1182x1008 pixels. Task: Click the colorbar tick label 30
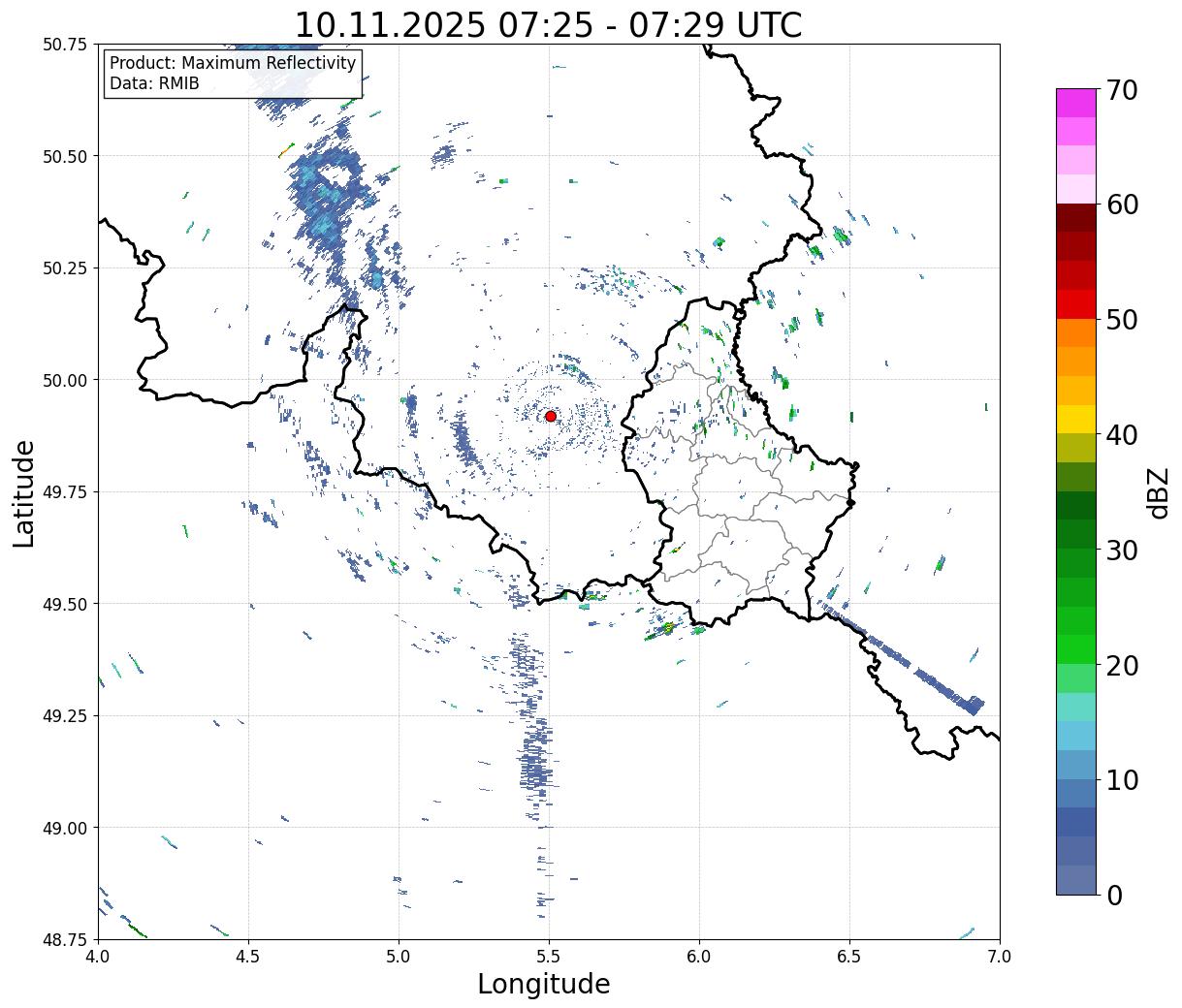click(1121, 551)
